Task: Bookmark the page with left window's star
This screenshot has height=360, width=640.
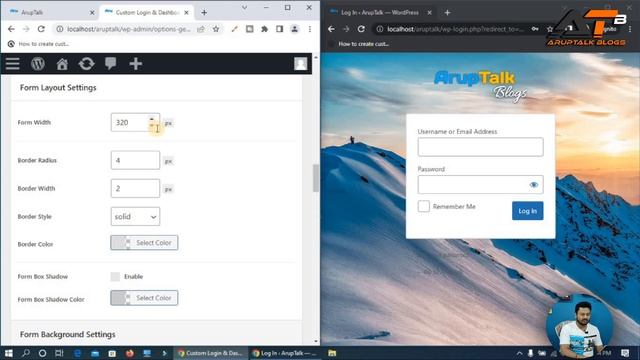Action: point(216,29)
